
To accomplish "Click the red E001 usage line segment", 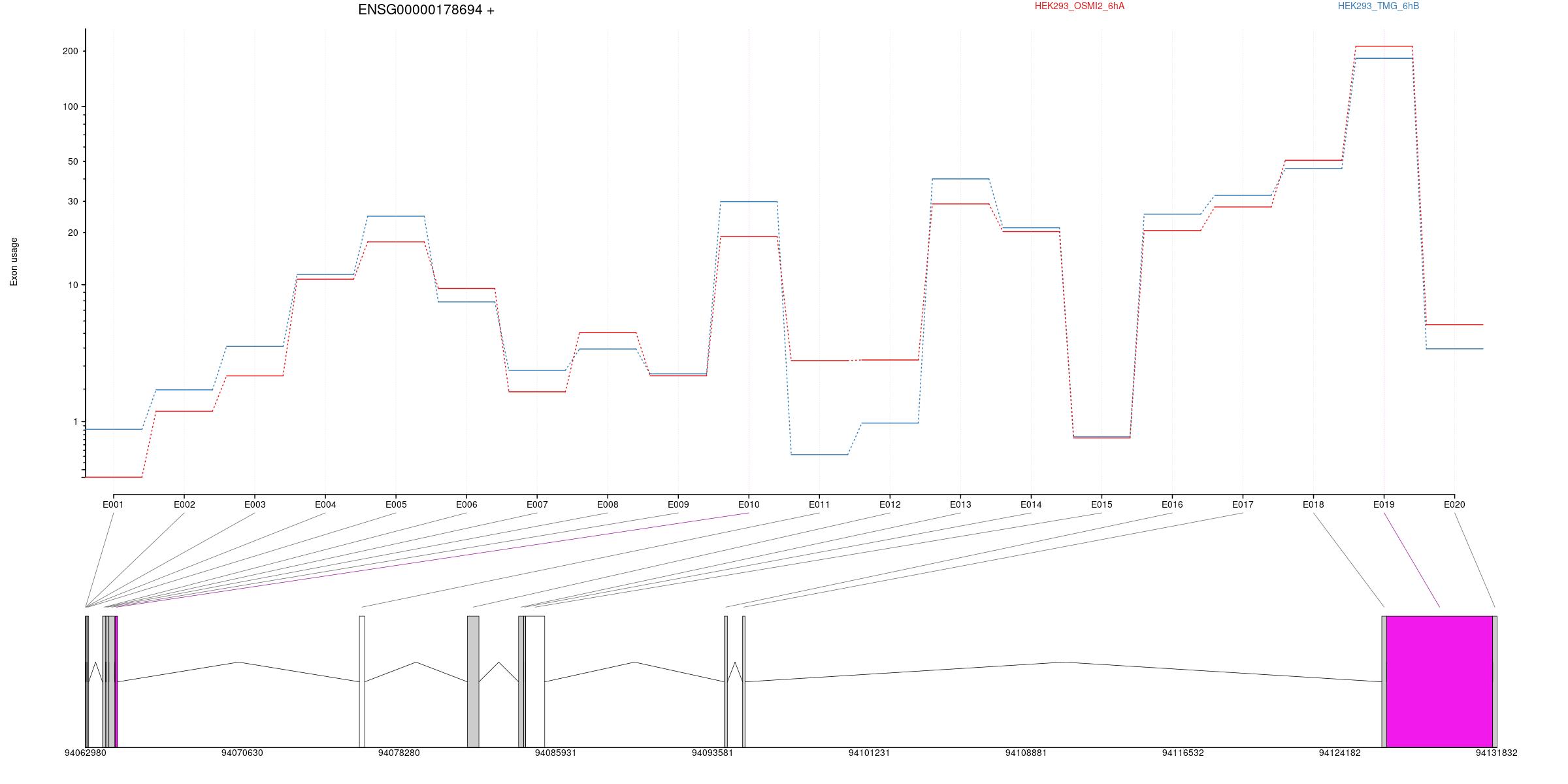I will pyautogui.click(x=114, y=477).
